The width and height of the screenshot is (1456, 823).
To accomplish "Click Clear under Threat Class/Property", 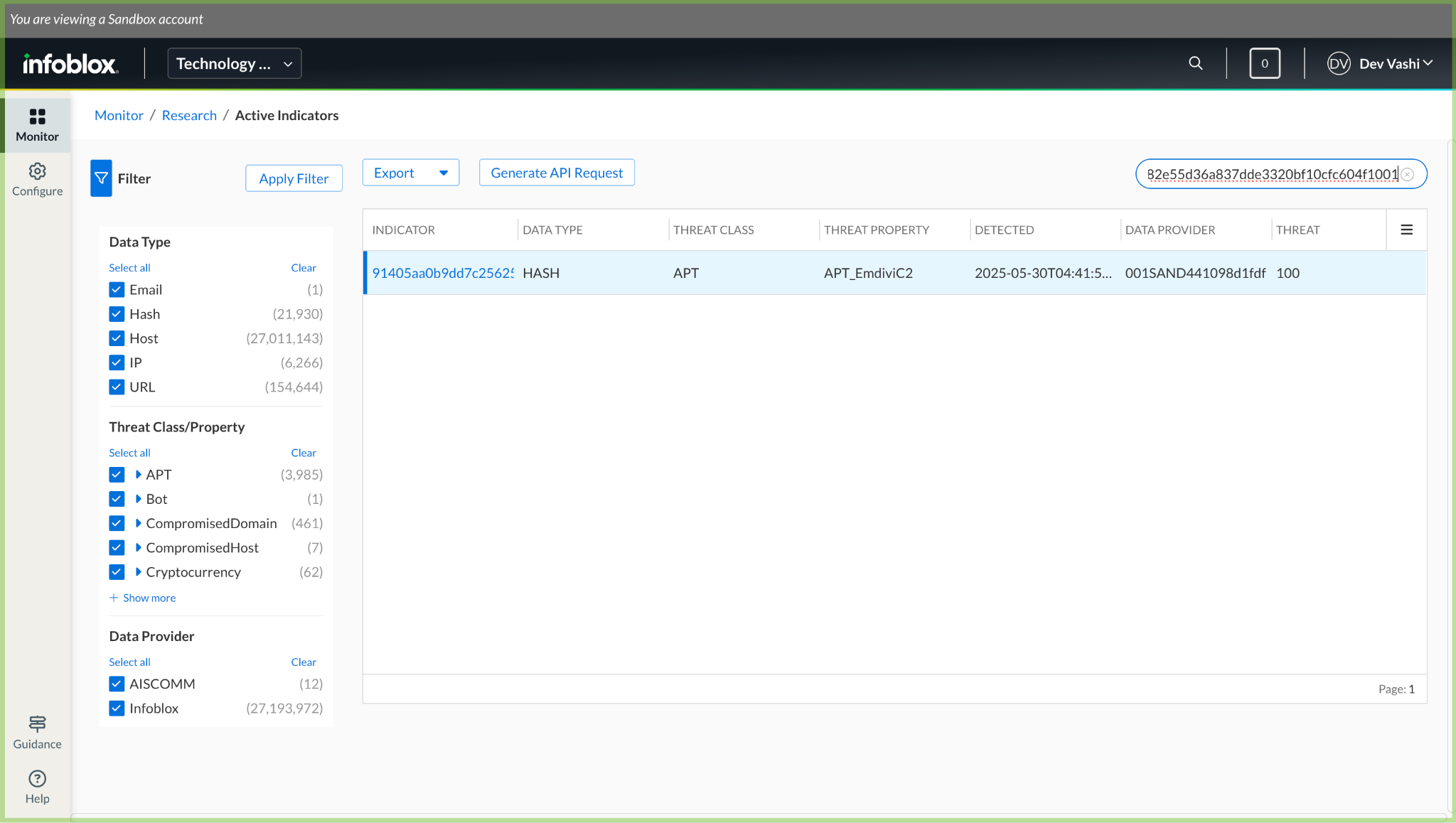I will point(304,453).
